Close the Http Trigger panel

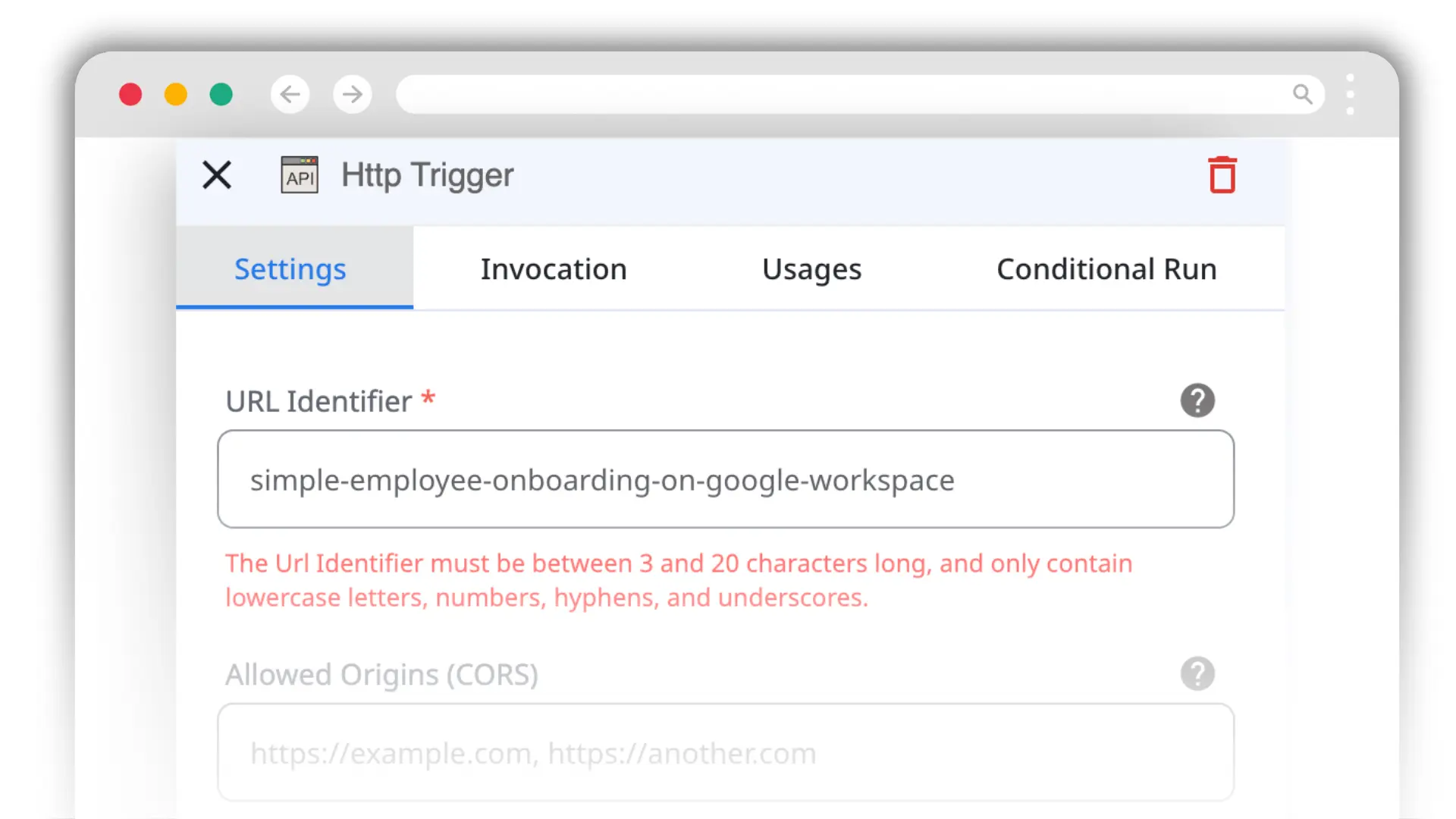[217, 175]
